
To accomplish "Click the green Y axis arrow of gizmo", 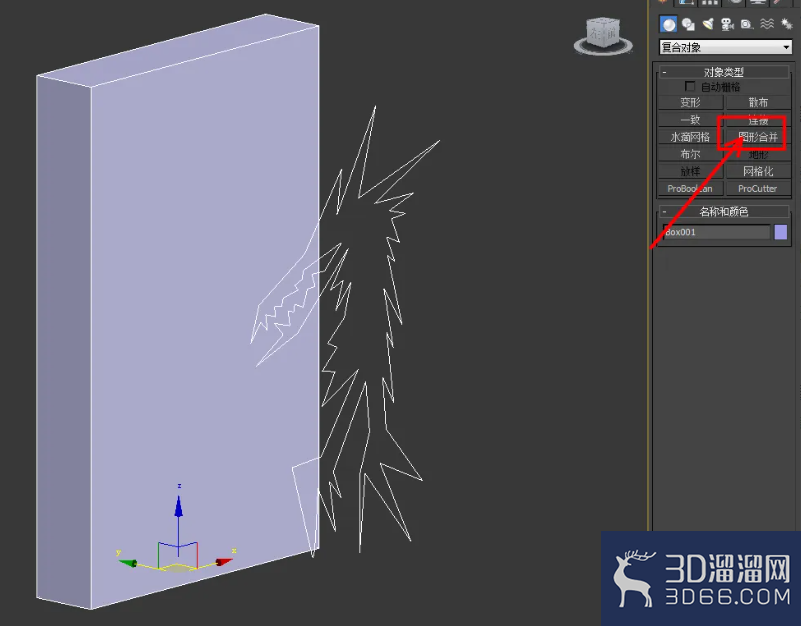I will 128,563.
